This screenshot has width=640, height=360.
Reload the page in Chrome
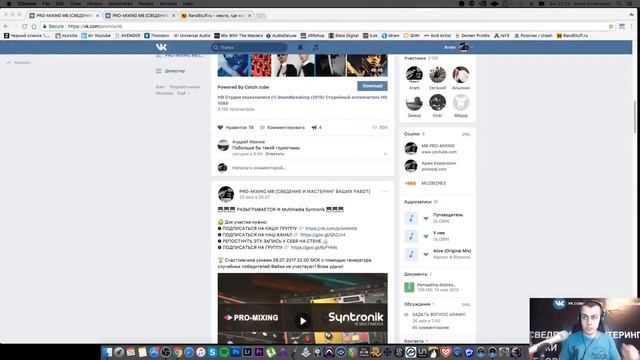pos(24,26)
